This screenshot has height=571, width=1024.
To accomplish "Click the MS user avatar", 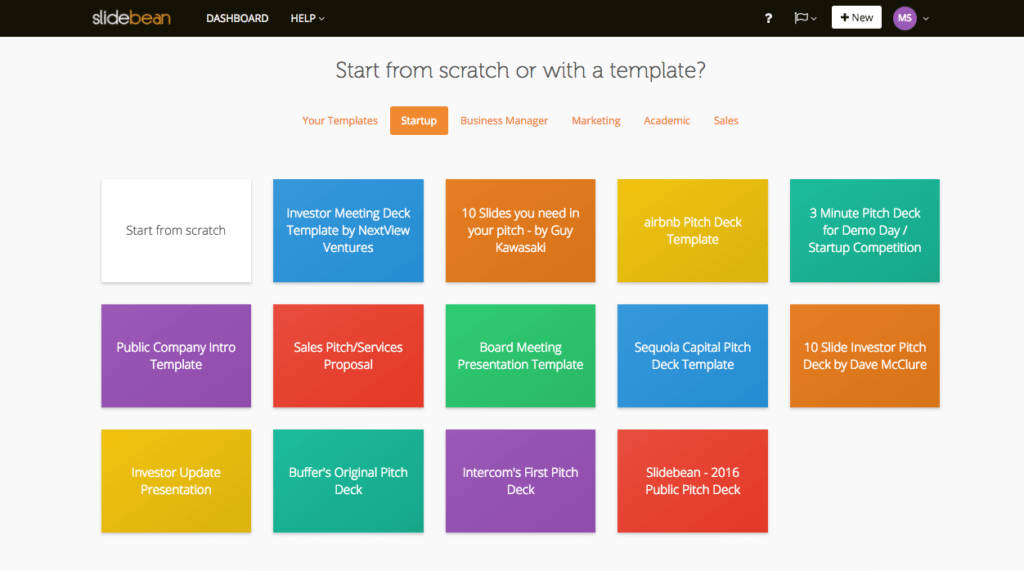I will tap(904, 18).
